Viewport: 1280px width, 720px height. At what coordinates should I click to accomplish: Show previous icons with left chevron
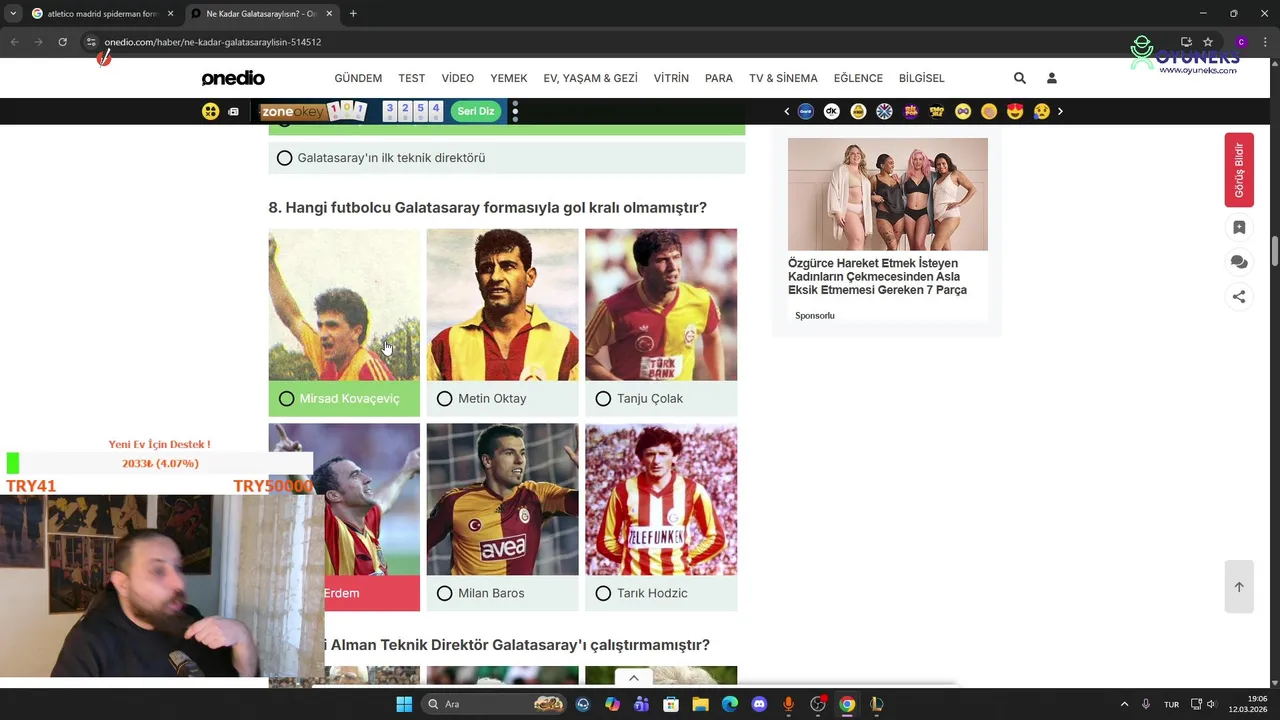(786, 111)
